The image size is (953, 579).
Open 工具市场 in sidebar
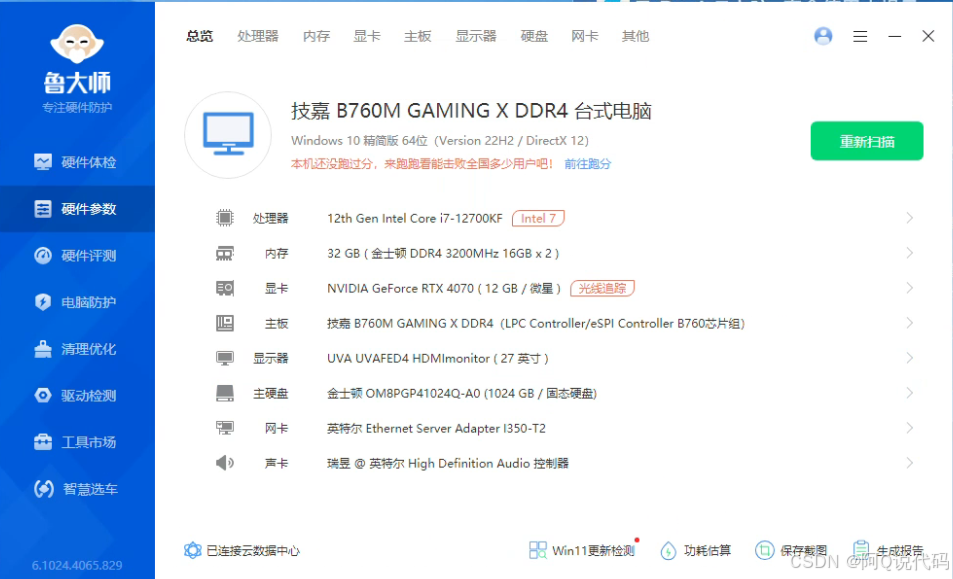click(77, 442)
